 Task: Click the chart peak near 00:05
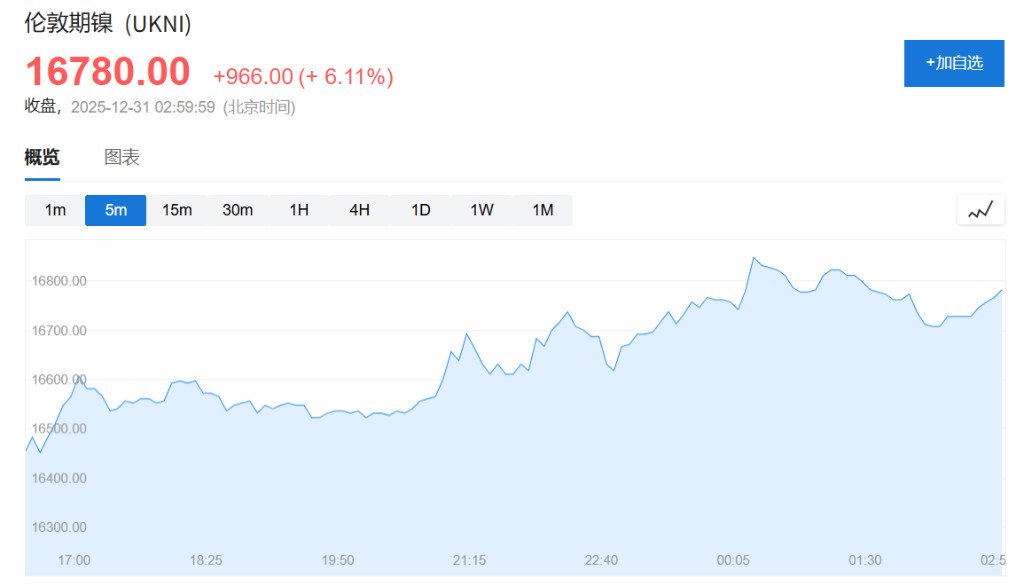click(754, 258)
